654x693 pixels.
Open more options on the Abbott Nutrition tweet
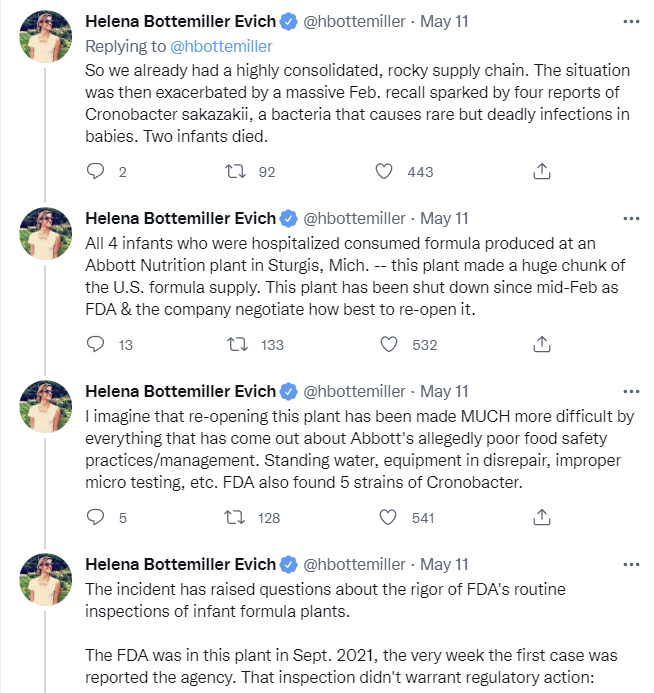tap(631, 218)
